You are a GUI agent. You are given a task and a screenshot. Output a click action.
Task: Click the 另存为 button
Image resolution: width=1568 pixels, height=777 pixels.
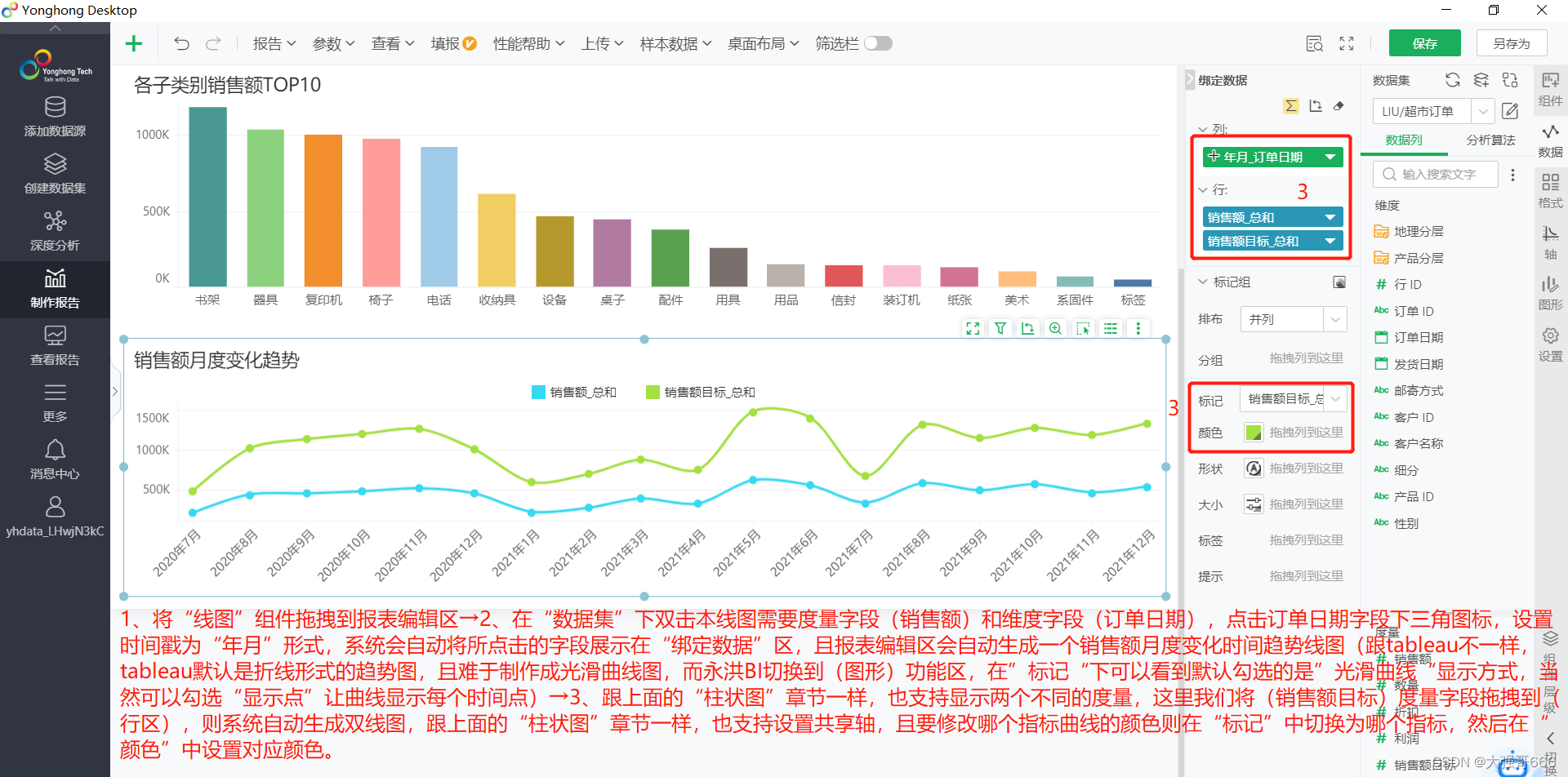1512,43
